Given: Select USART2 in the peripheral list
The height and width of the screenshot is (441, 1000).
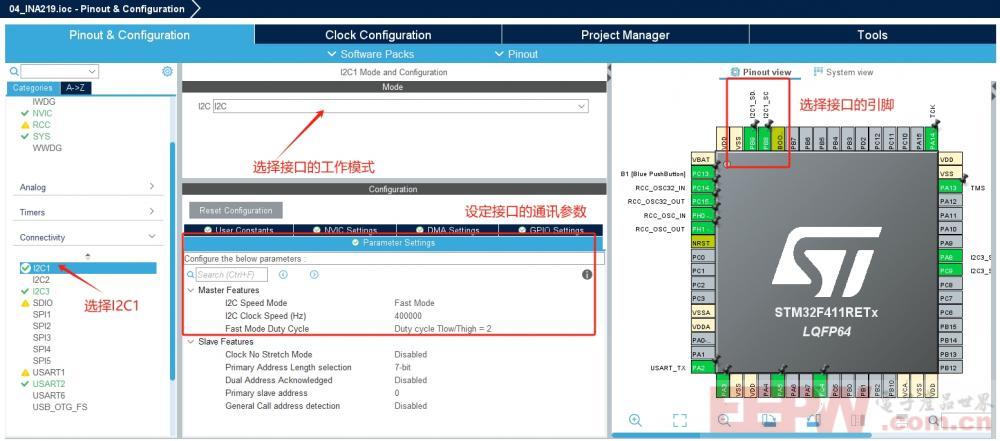Looking at the screenshot, I should pos(49,384).
